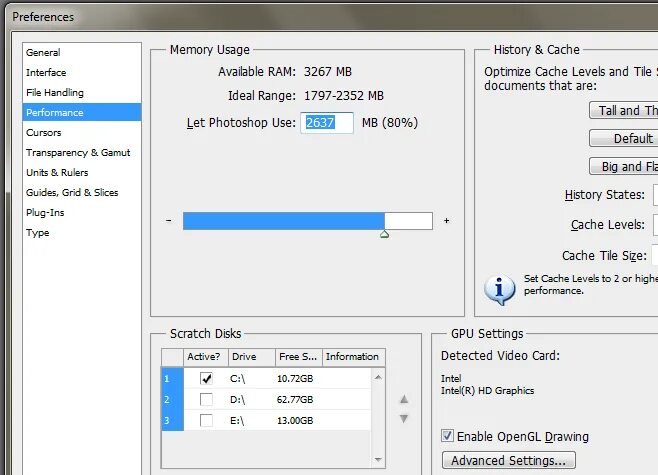Viewport: 658px width, 475px height.
Task: Click the E:\ drive label
Action: pyautogui.click(x=237, y=420)
